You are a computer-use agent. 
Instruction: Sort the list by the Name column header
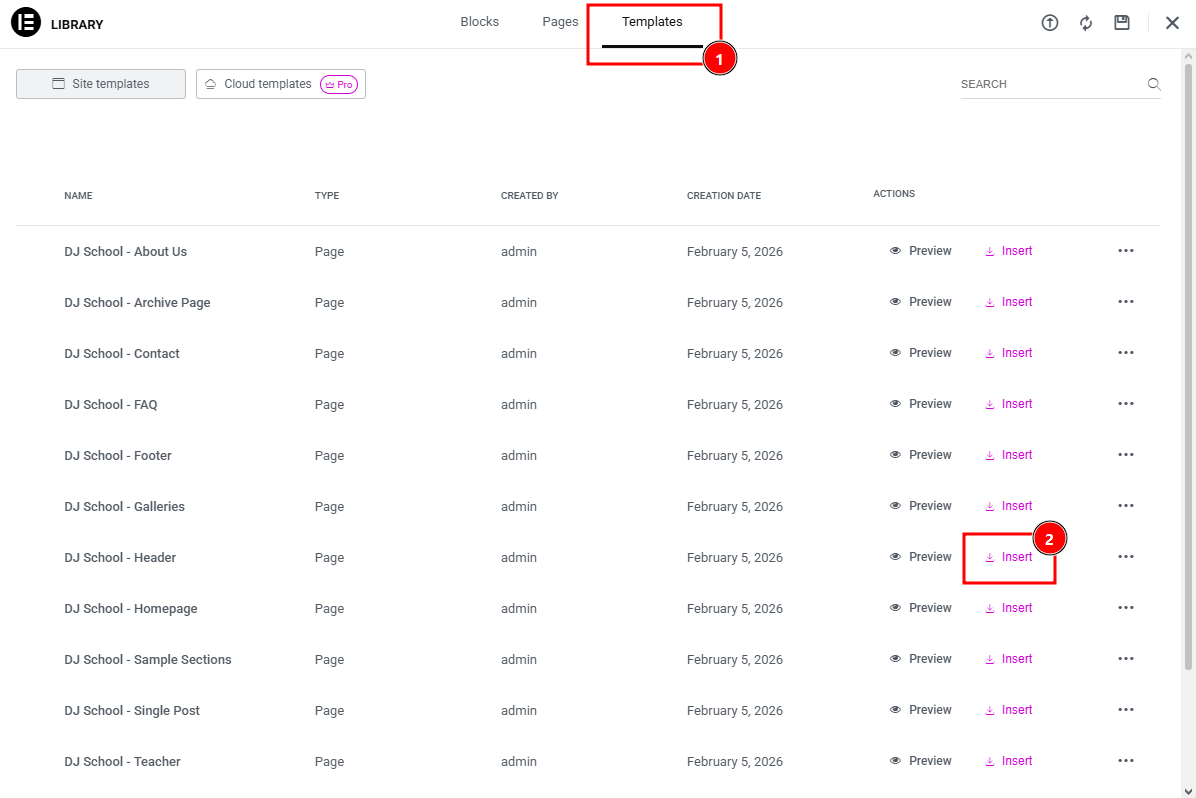(x=79, y=196)
